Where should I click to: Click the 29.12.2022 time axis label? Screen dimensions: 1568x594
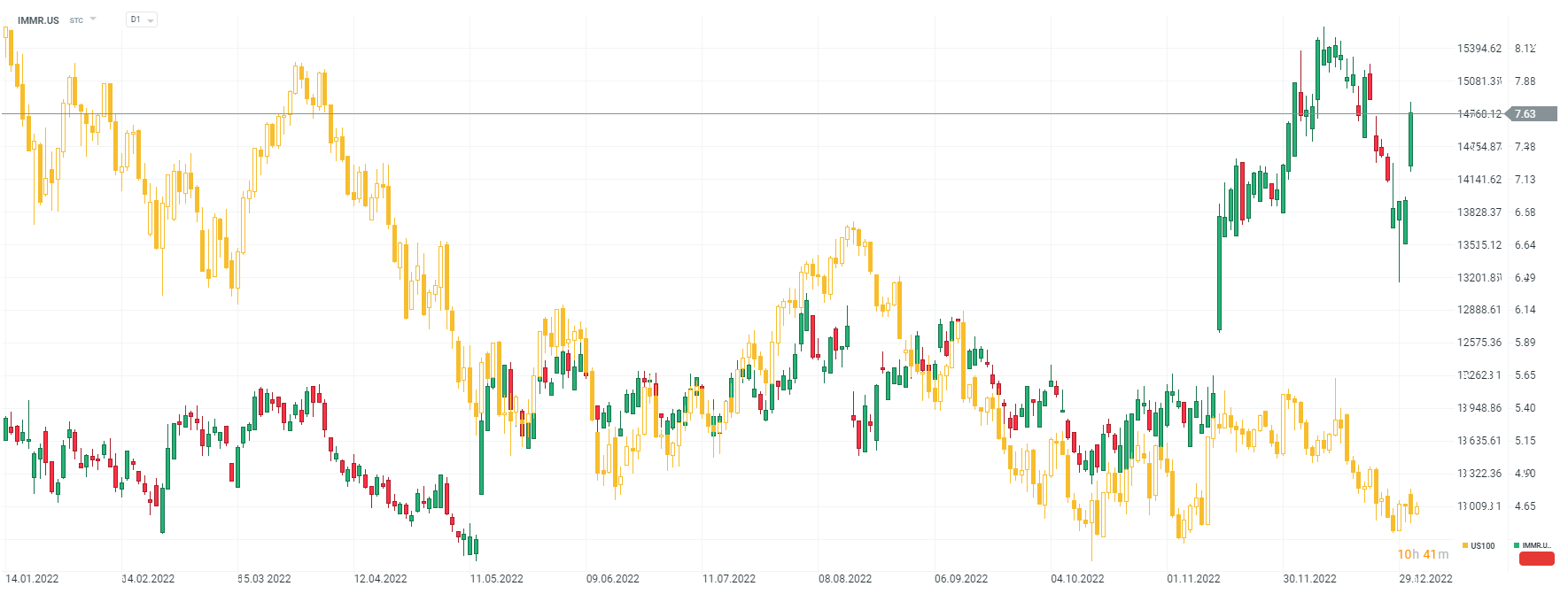coord(1425,579)
